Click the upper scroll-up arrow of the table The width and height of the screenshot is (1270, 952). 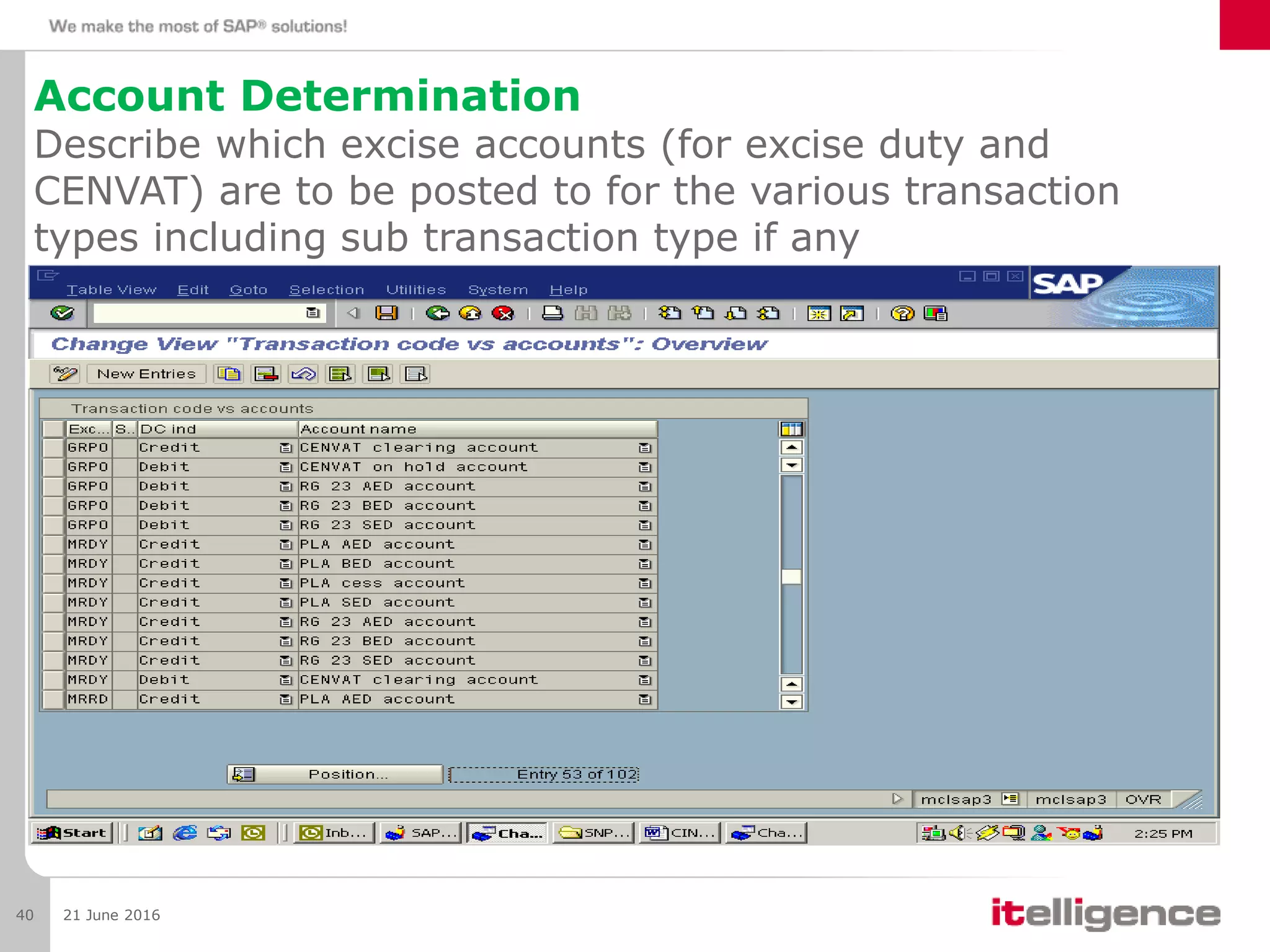[791, 447]
